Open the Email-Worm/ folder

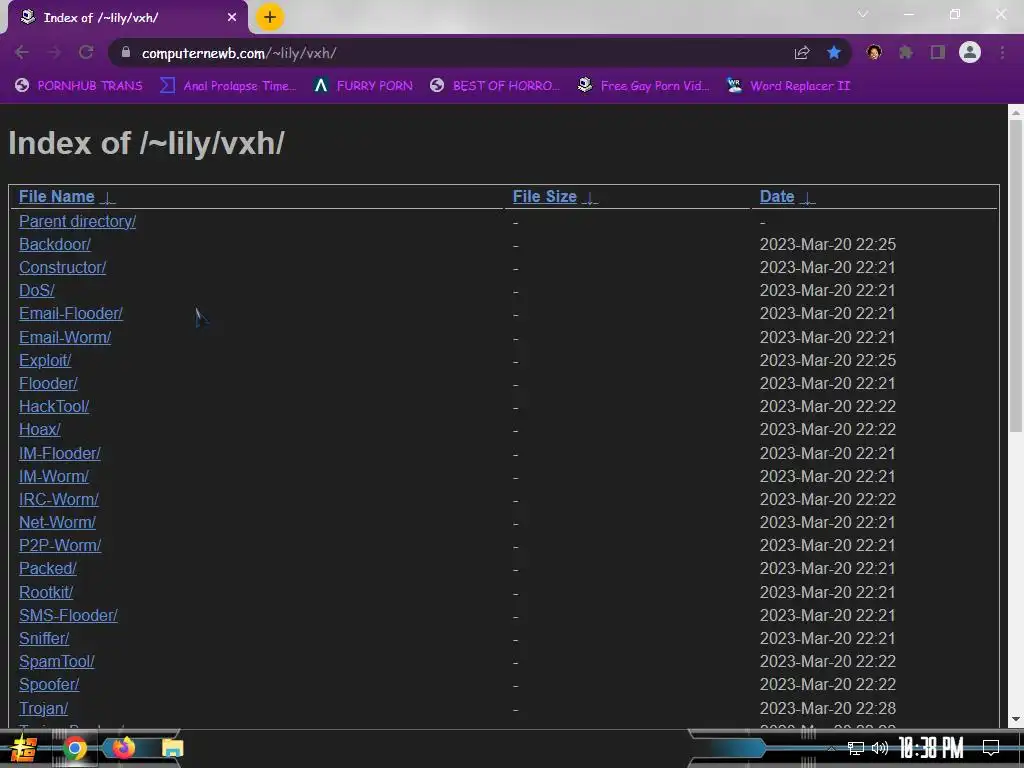(x=65, y=337)
